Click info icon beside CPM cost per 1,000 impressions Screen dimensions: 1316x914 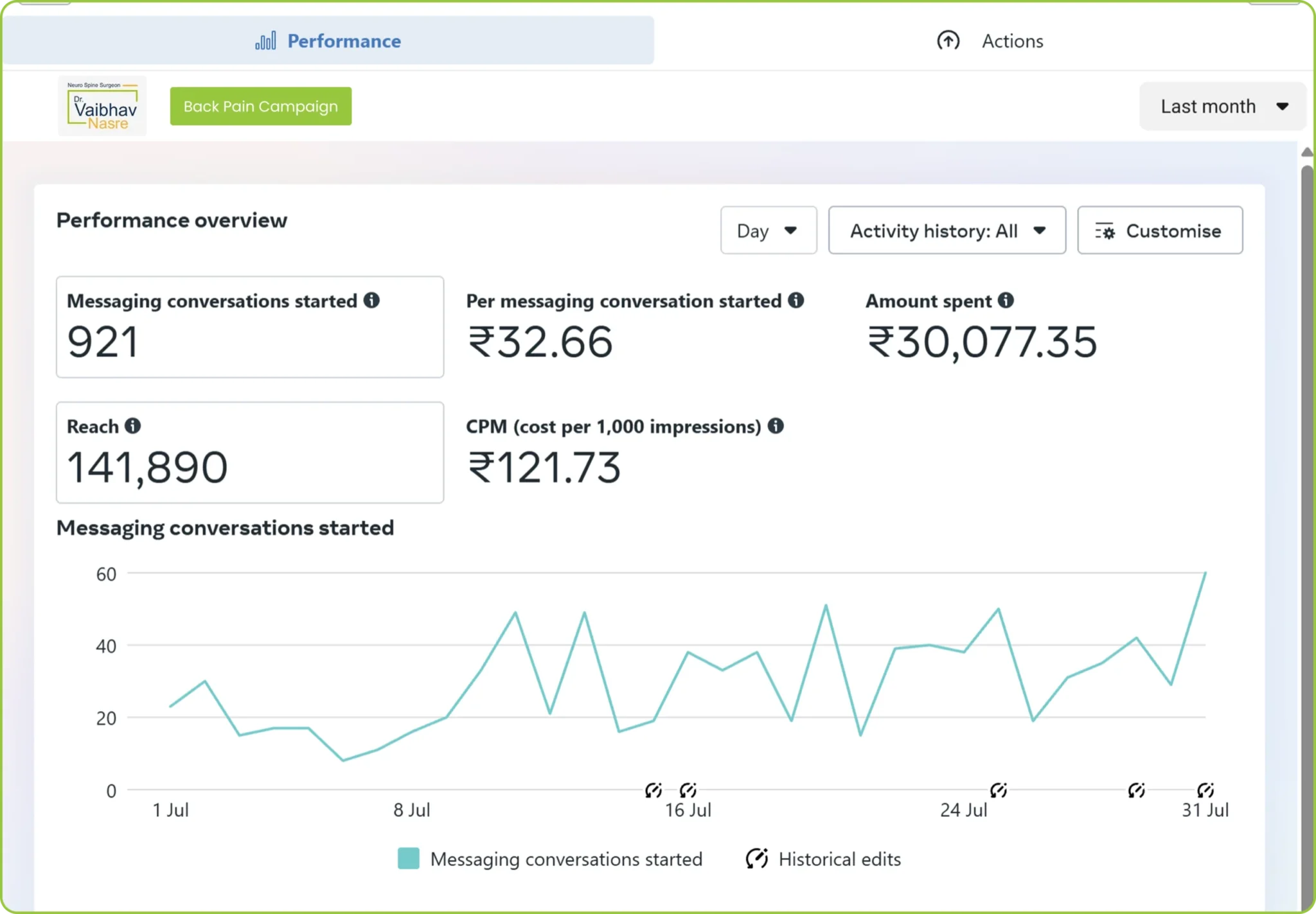[x=776, y=426]
